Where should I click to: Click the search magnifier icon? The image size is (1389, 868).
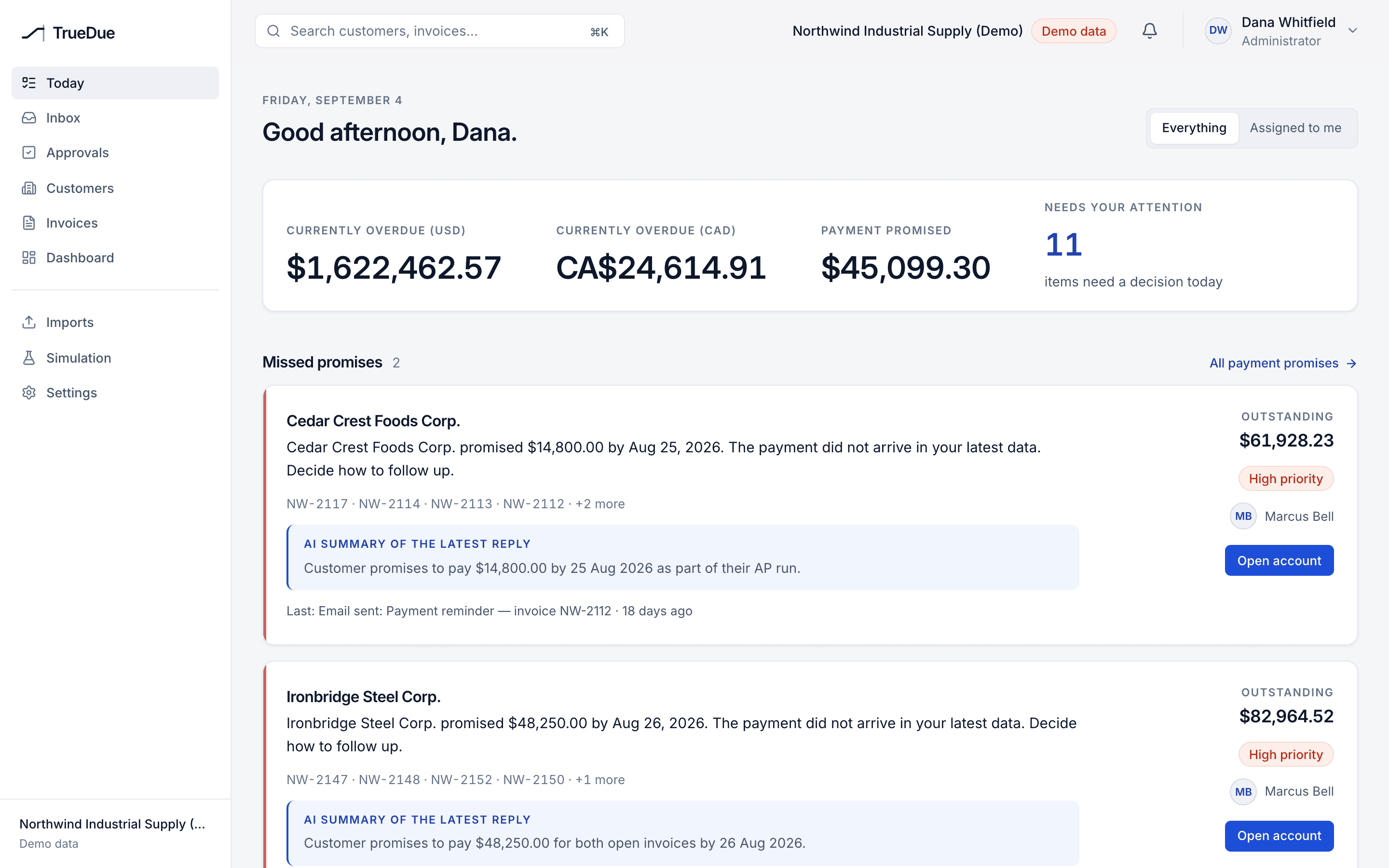click(x=274, y=31)
